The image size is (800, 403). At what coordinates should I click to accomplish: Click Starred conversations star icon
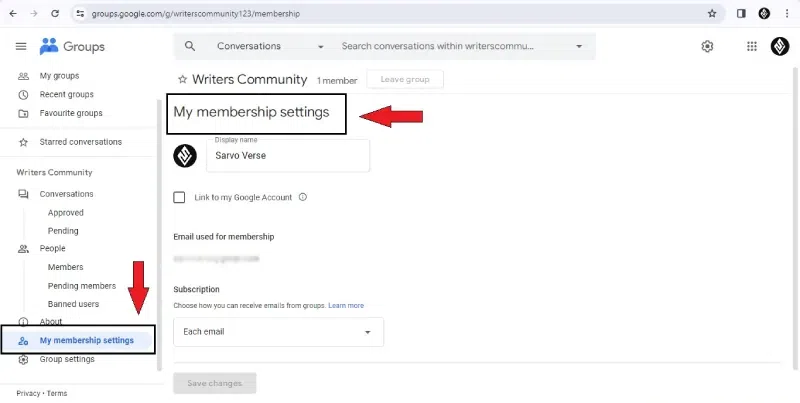(x=23, y=142)
